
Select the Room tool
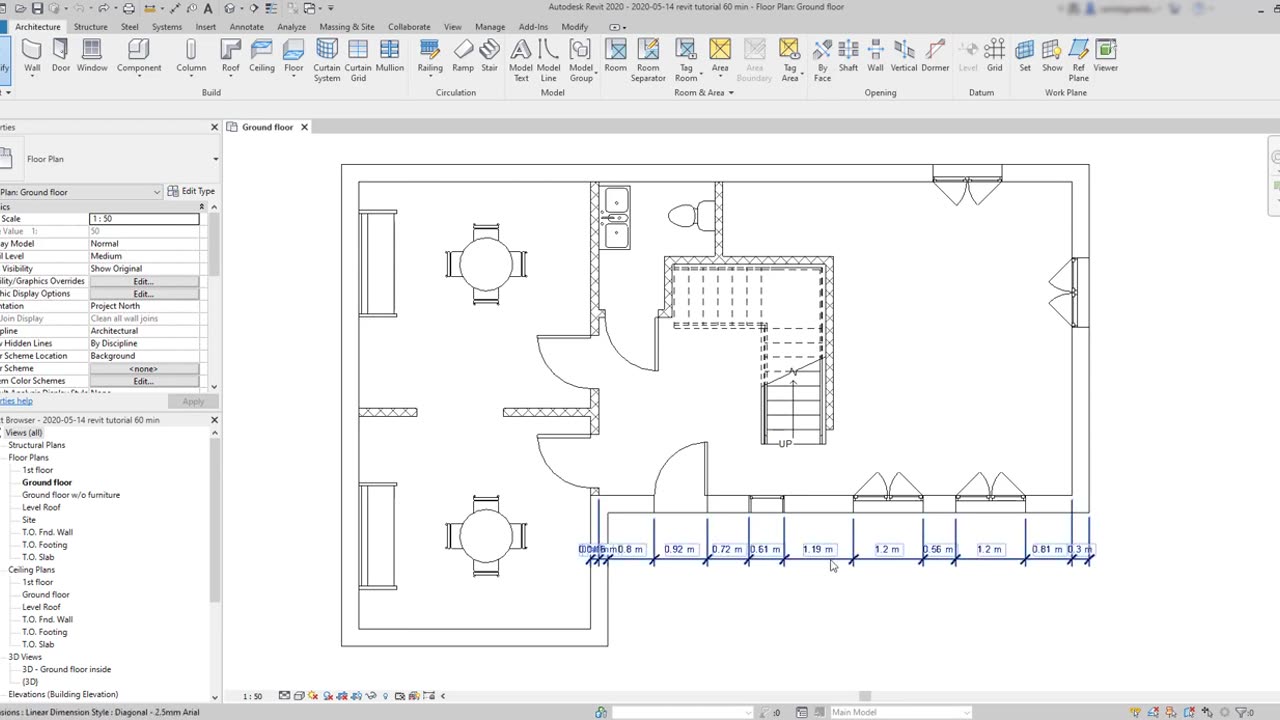[x=616, y=56]
